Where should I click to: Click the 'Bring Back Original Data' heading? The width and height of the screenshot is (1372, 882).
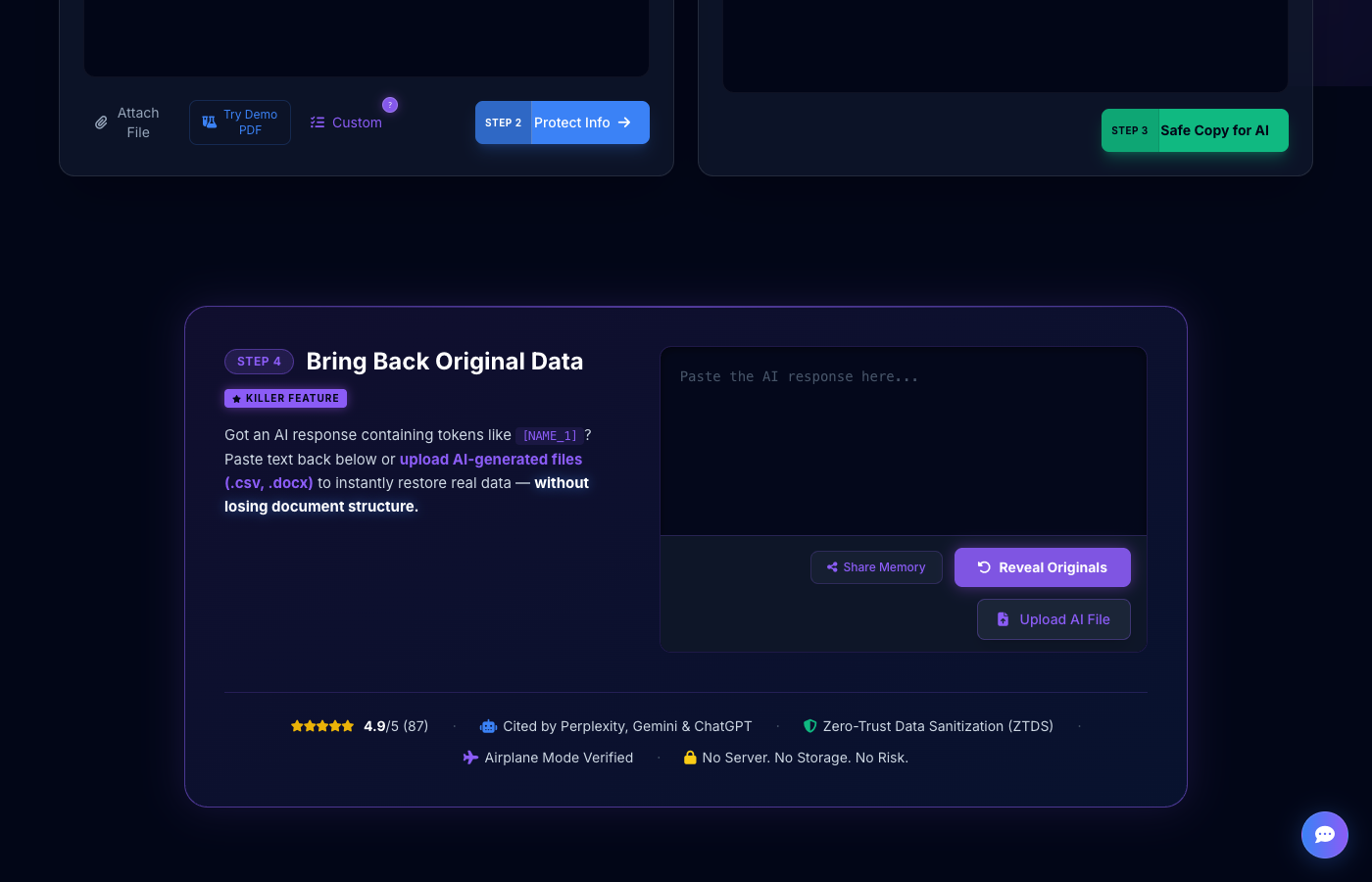tap(445, 362)
